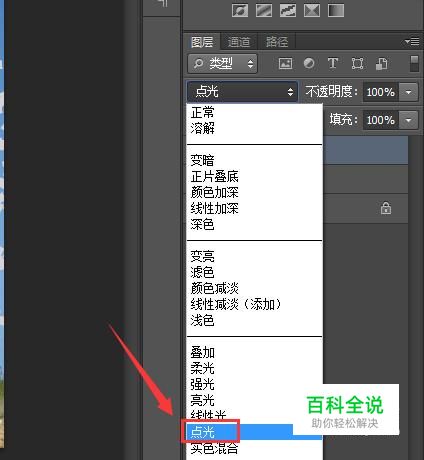Click the 填充 100% value field
This screenshot has width=424, height=460.
point(381,120)
